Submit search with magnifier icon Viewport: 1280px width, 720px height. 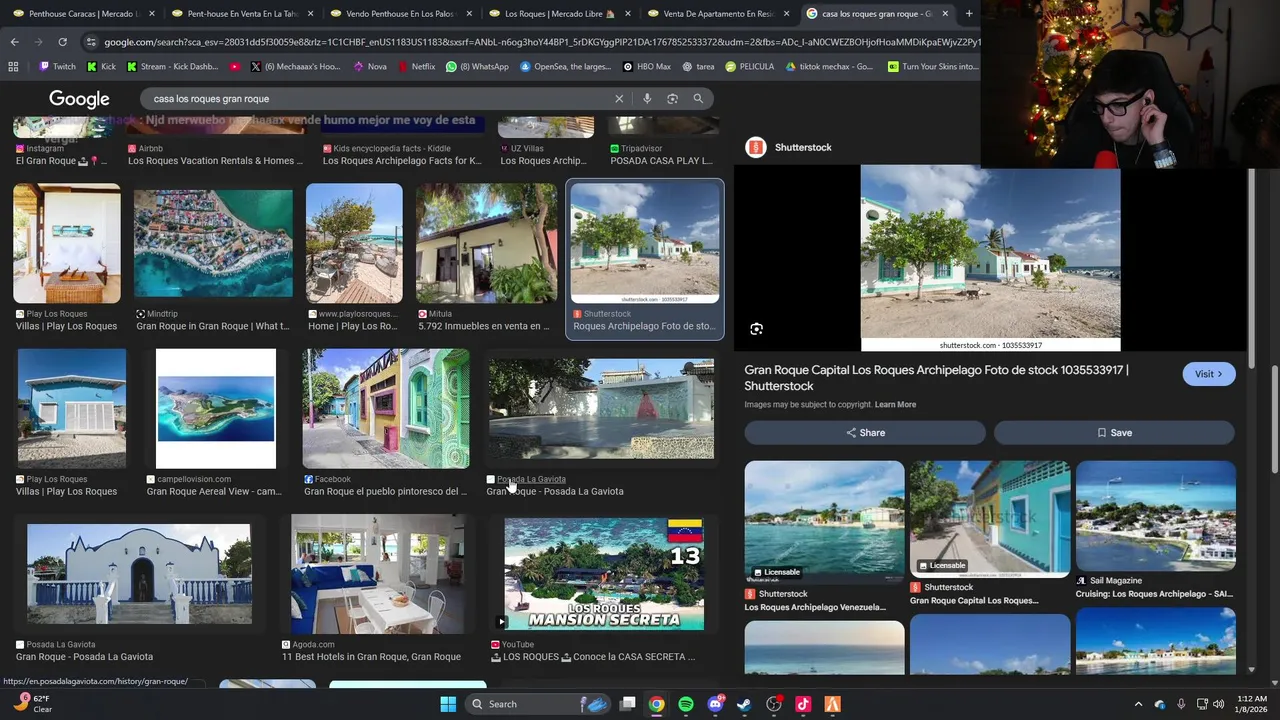tap(698, 99)
